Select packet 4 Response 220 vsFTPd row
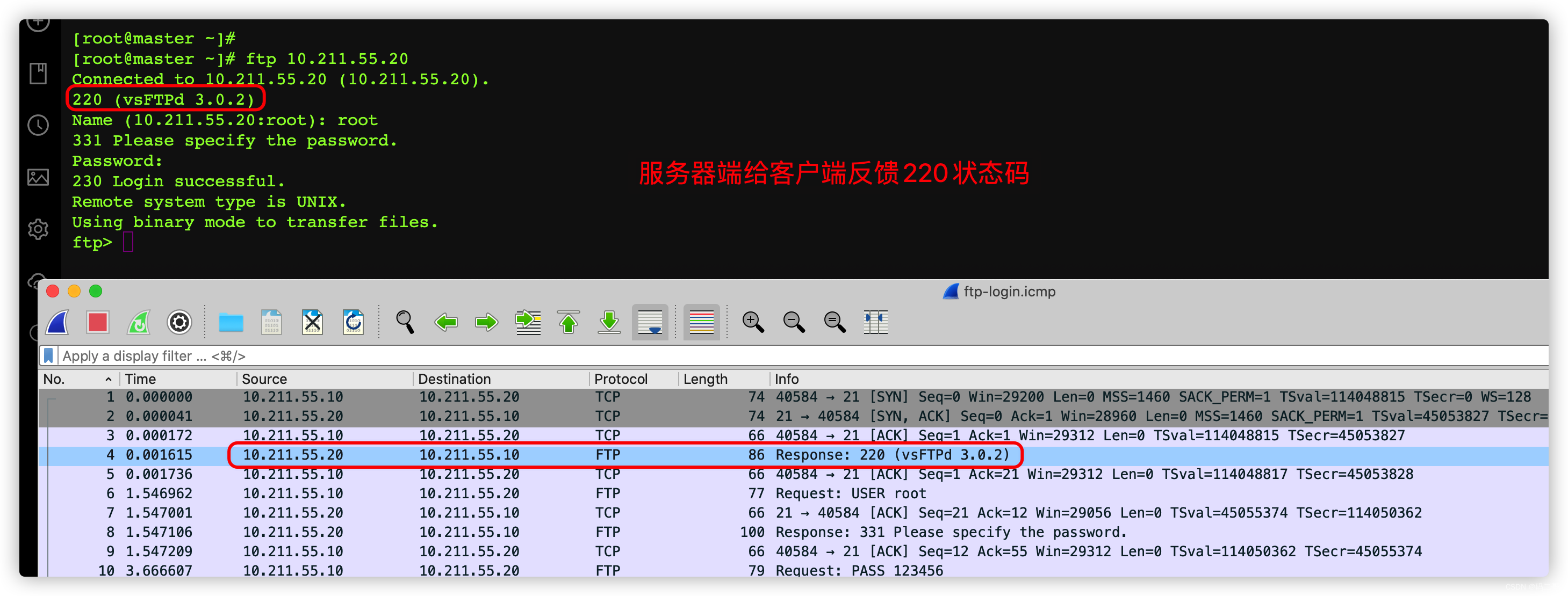Image resolution: width=1568 pixels, height=596 pixels. (793, 455)
